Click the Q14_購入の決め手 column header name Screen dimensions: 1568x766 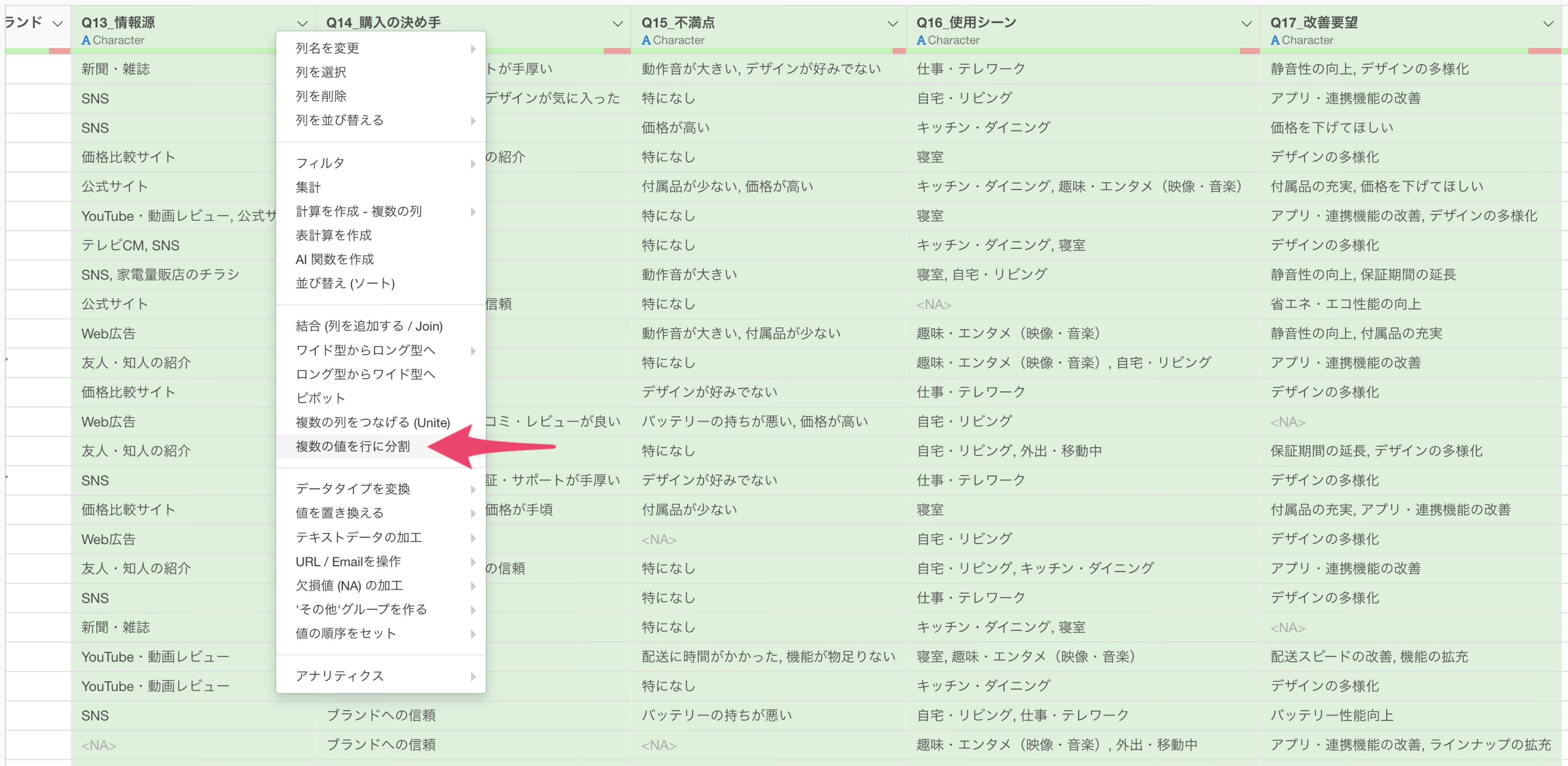[x=383, y=22]
